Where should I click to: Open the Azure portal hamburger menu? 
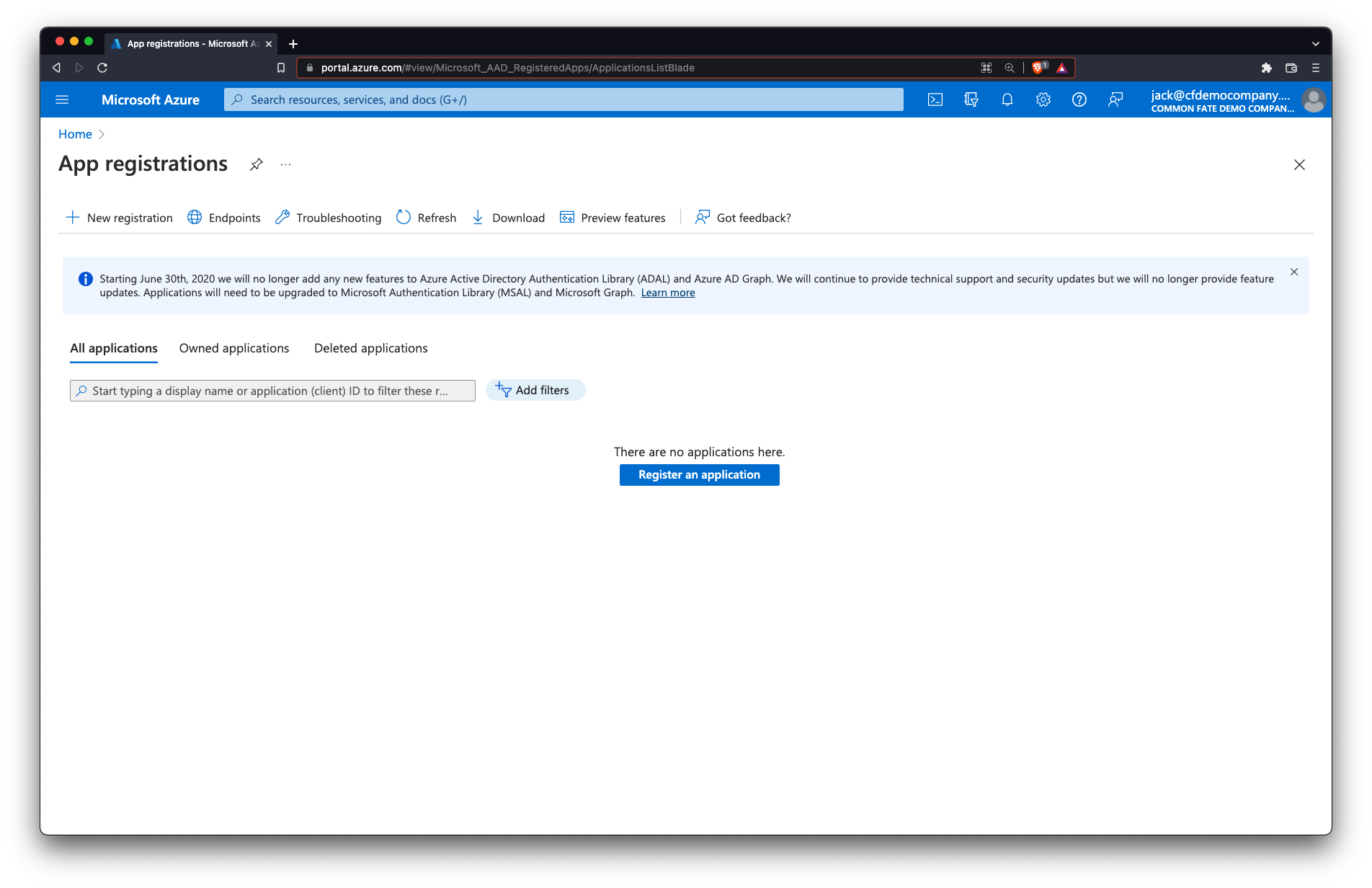(62, 99)
